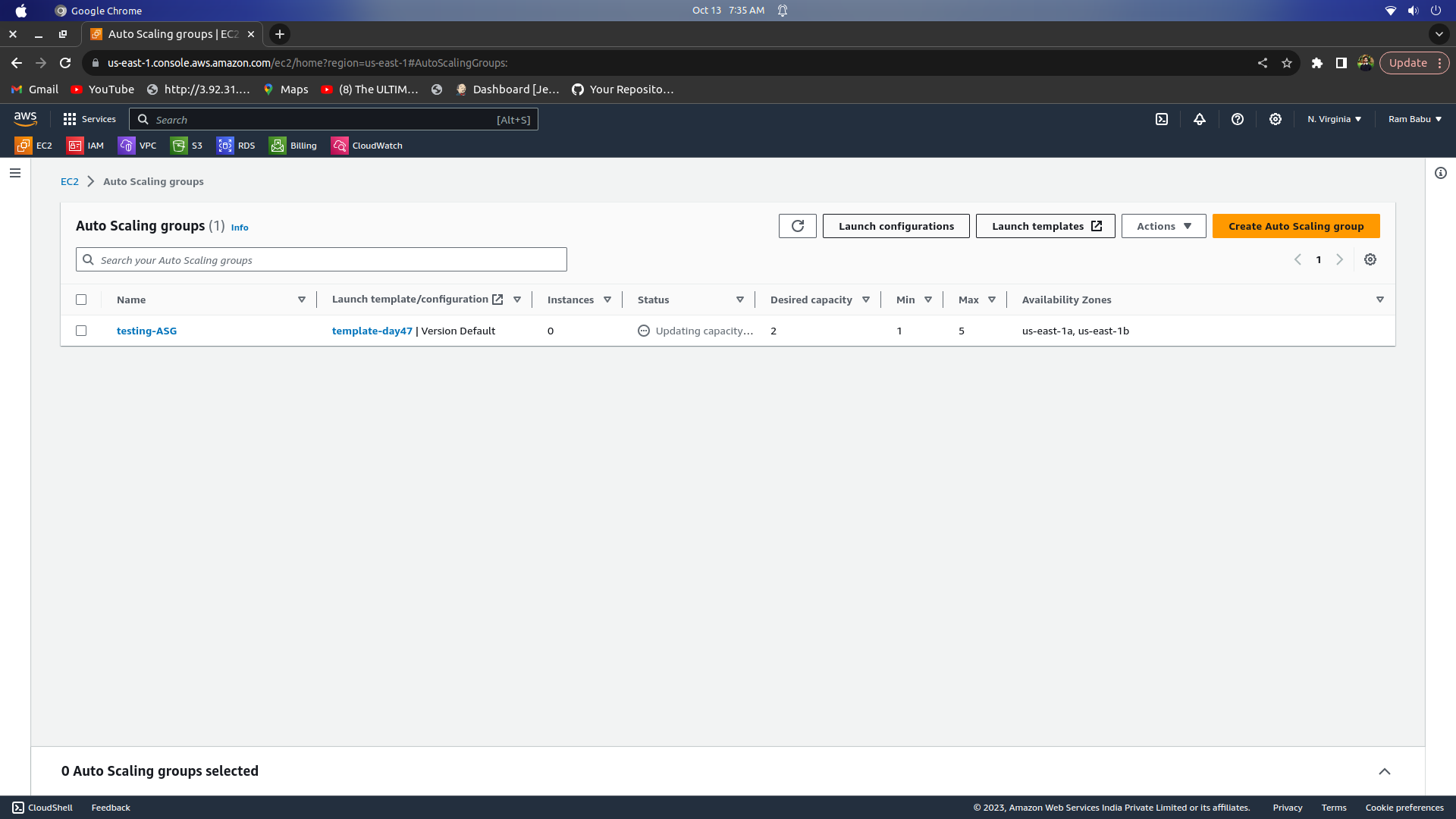This screenshot has height=819, width=1456.
Task: Open the info panel icon at right
Action: [1441, 173]
